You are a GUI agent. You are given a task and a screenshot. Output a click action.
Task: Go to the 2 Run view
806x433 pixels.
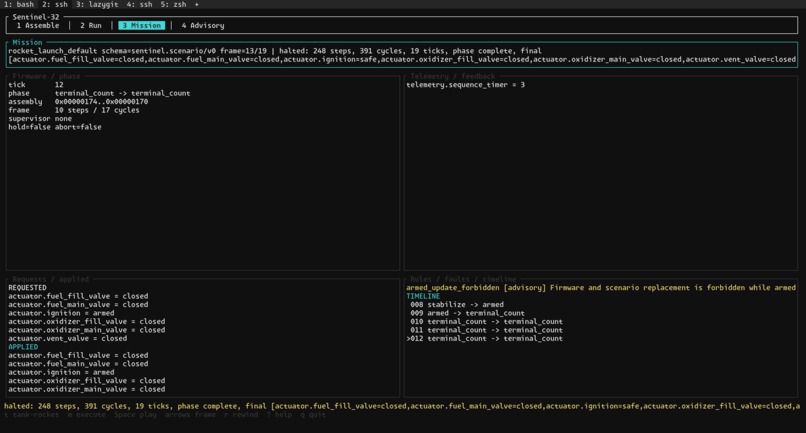(x=90, y=25)
